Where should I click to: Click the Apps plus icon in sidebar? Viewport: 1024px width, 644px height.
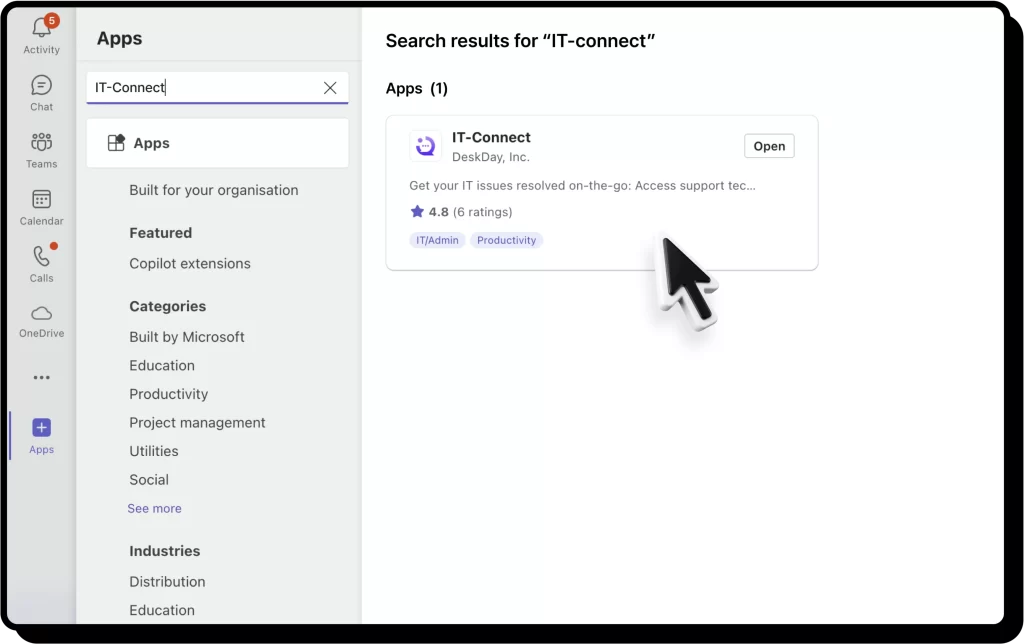coord(41,428)
